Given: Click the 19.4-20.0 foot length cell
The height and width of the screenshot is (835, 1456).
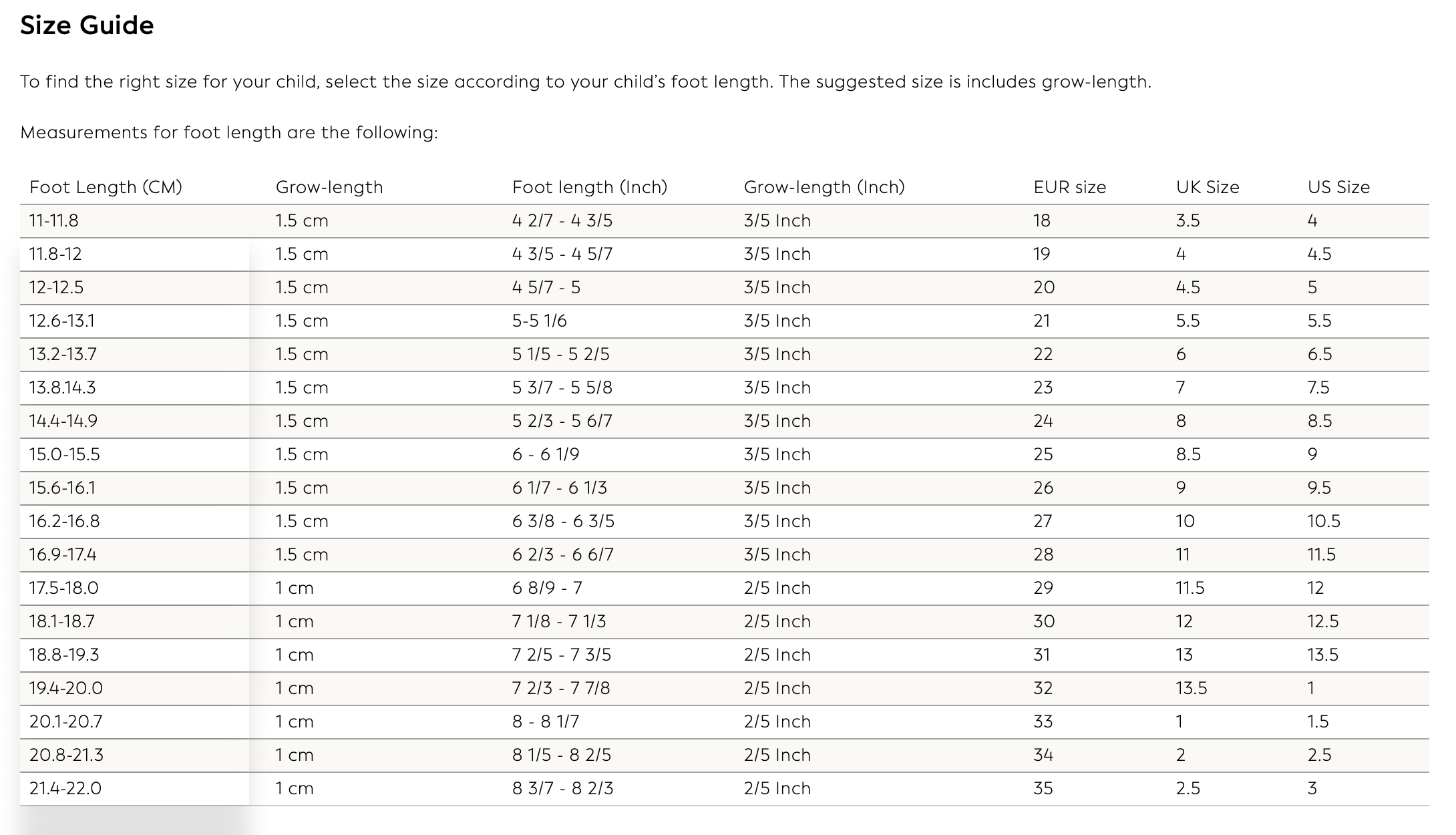Looking at the screenshot, I should (65, 688).
